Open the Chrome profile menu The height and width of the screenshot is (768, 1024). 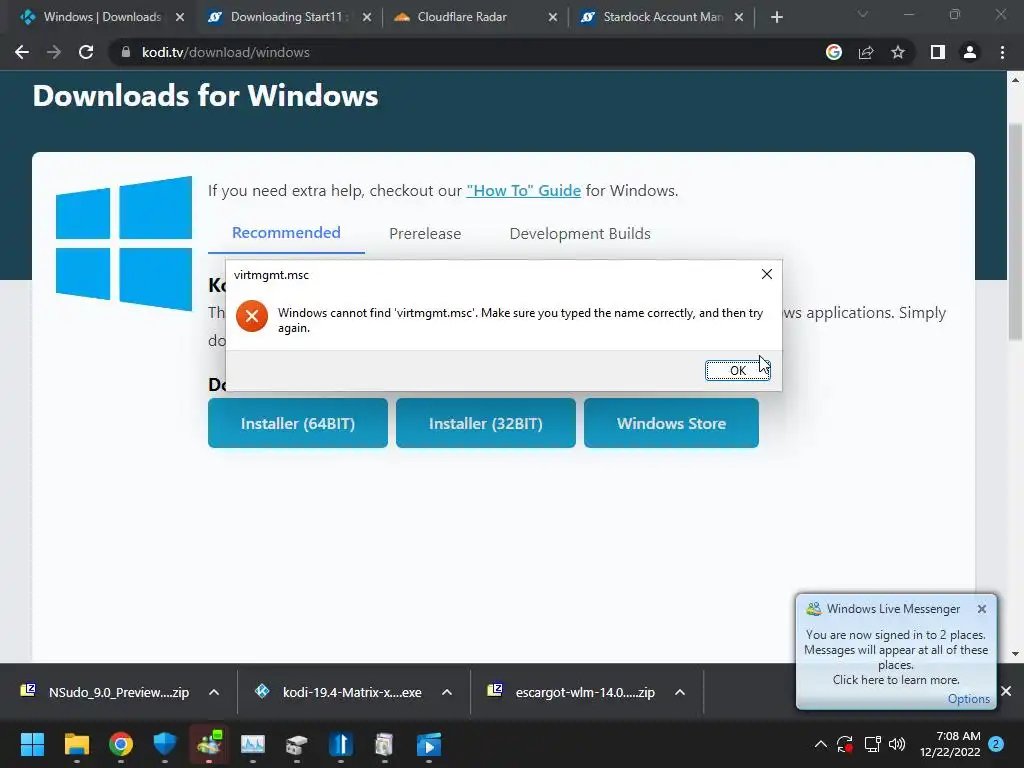[970, 52]
